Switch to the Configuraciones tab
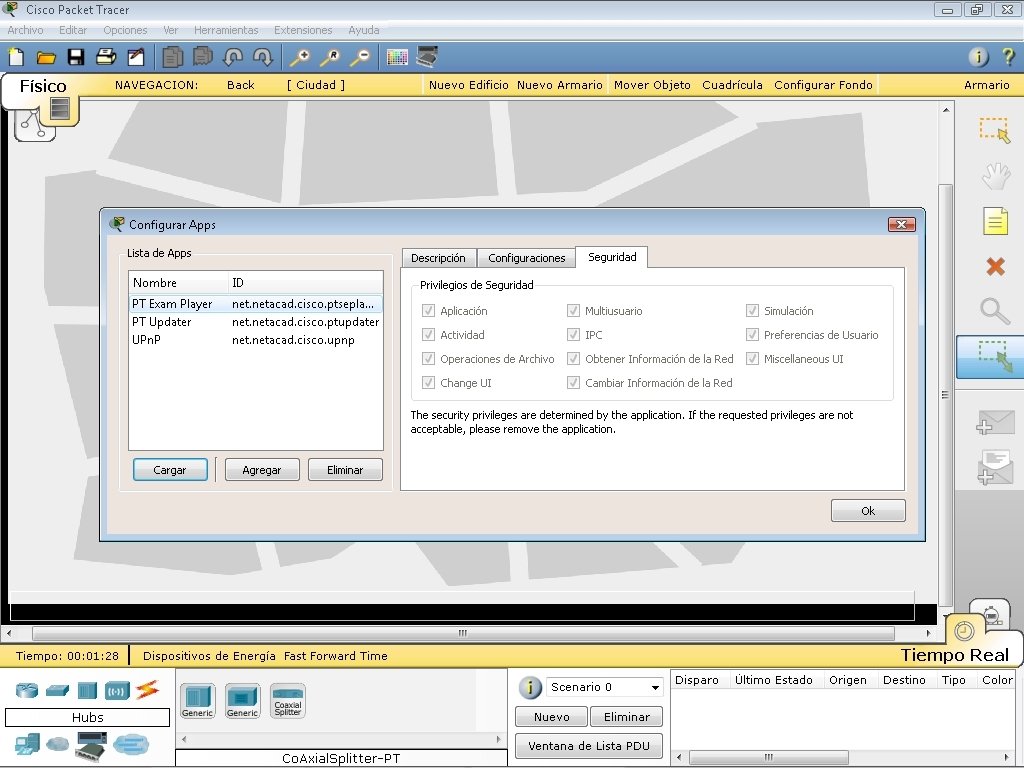 (526, 258)
